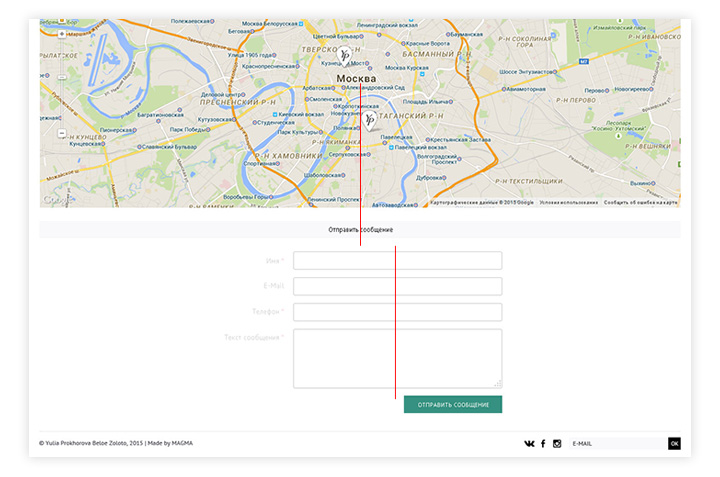Click the Google logo on map

[56, 200]
